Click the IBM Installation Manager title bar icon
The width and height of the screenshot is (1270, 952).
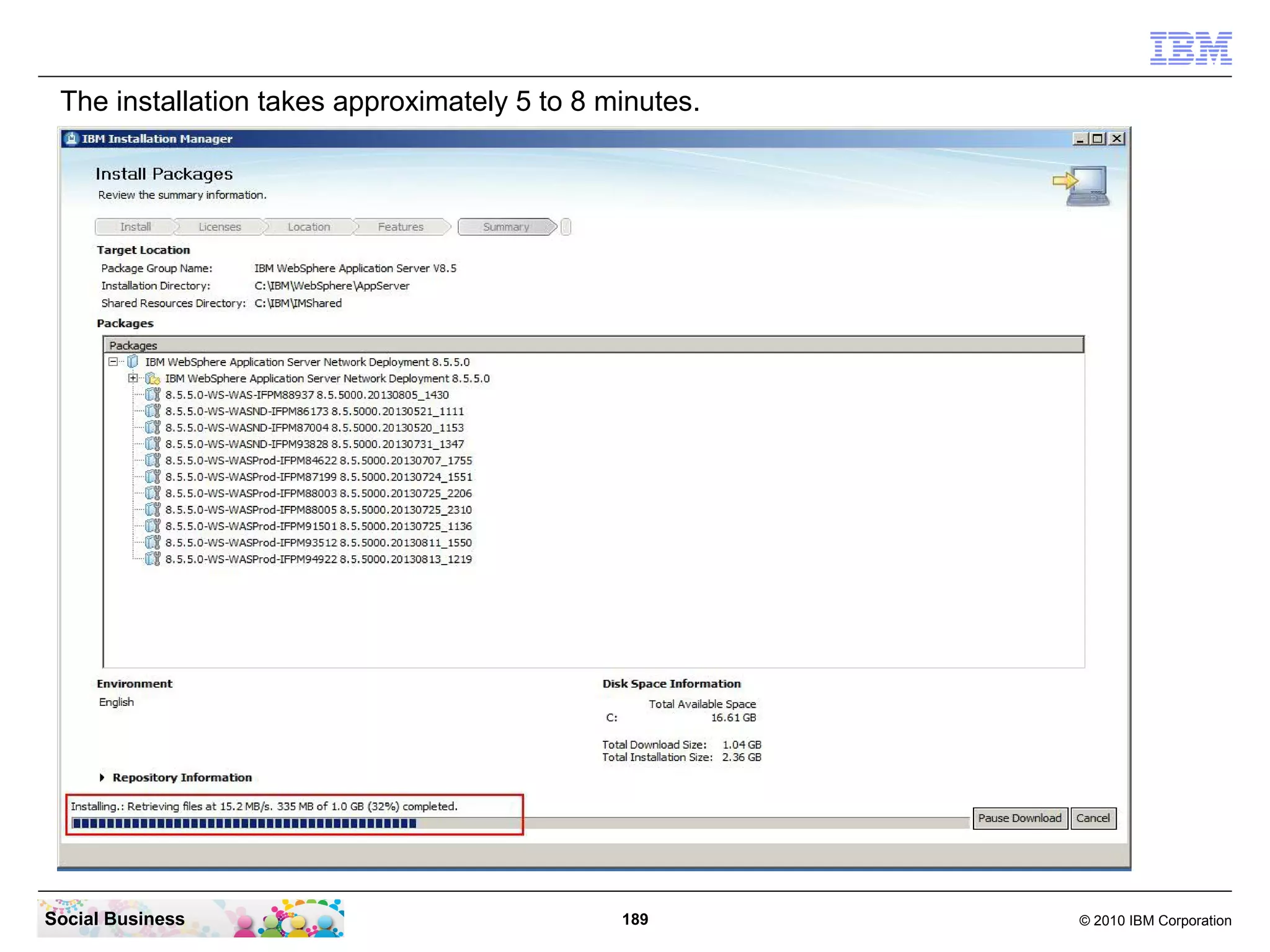(72, 138)
